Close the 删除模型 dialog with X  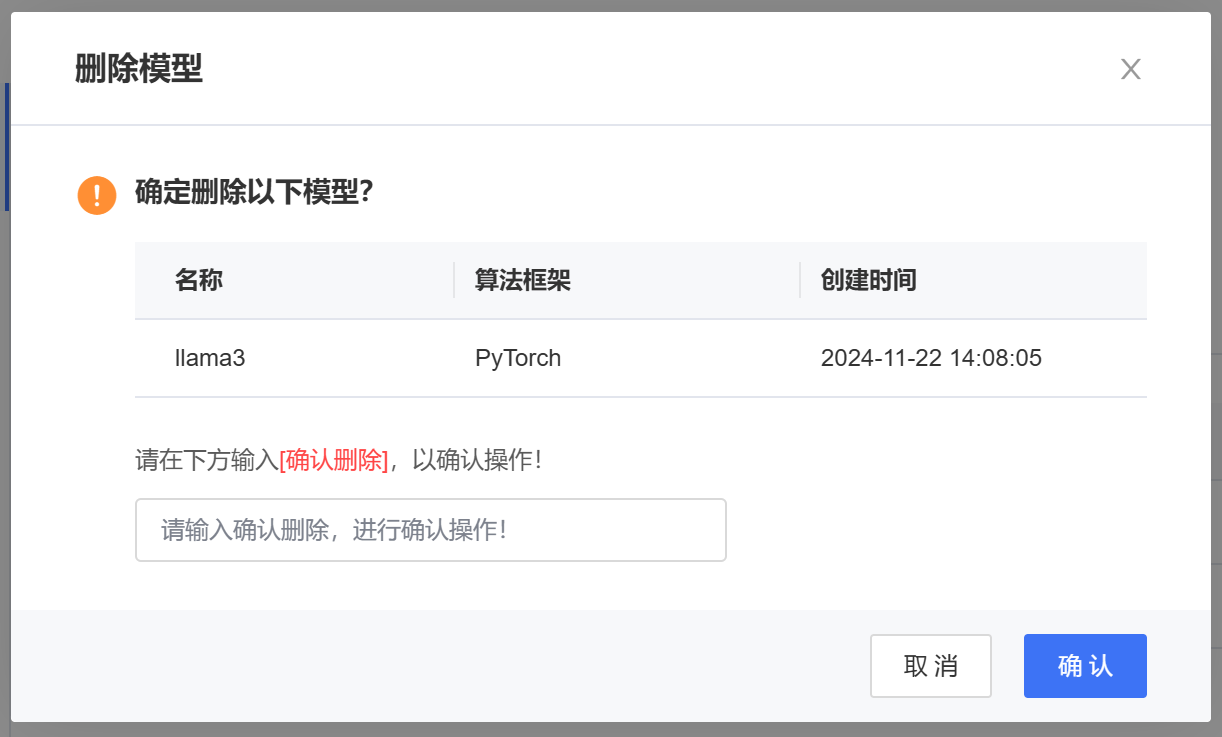click(1130, 69)
